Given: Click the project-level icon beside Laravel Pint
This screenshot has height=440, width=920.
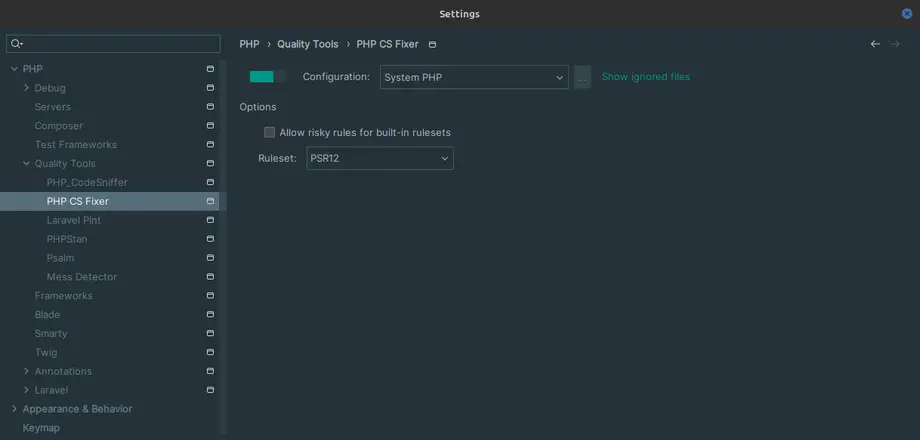Looking at the screenshot, I should click(210, 220).
